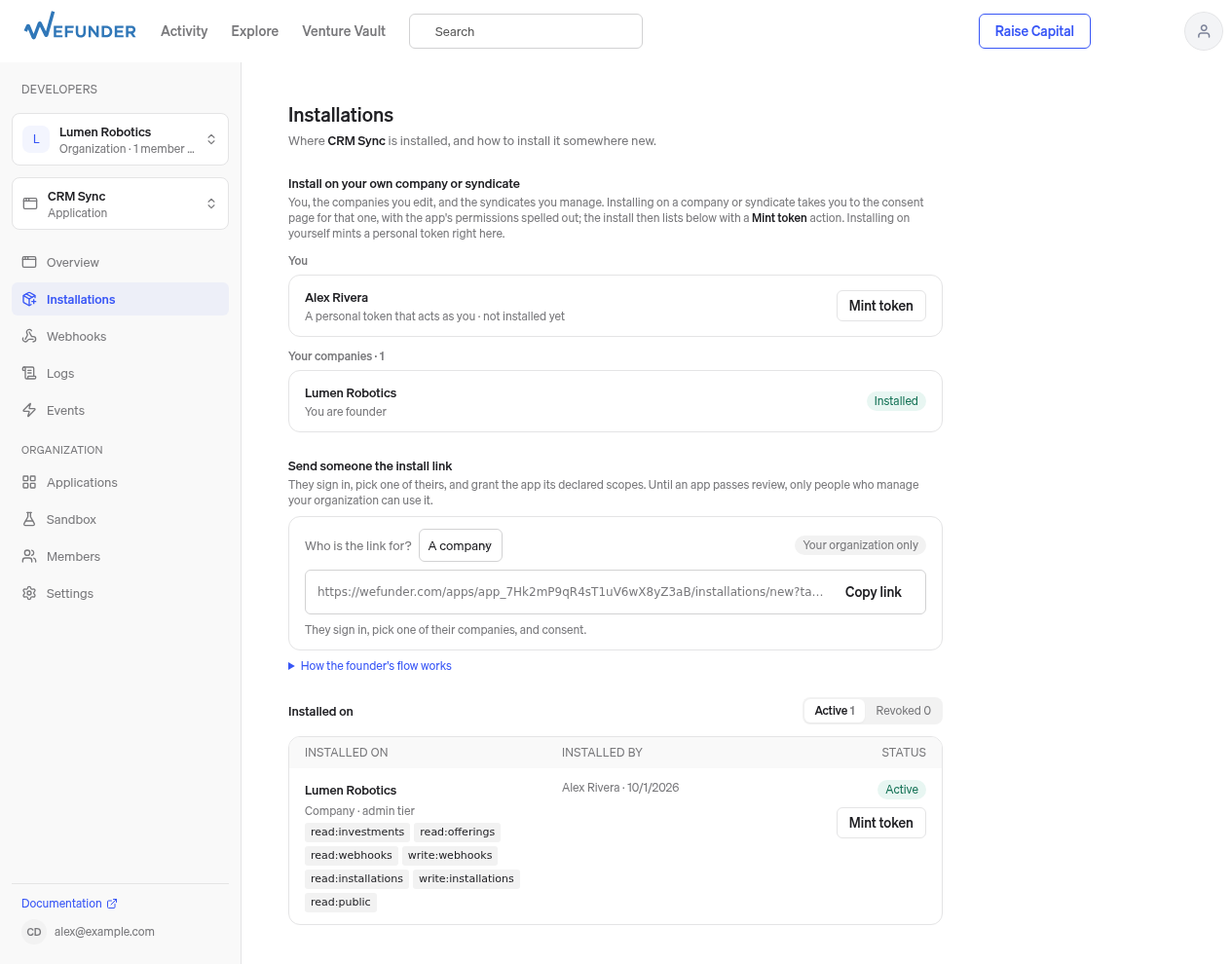Click the CD avatar badge in sidebar footer

34,932
